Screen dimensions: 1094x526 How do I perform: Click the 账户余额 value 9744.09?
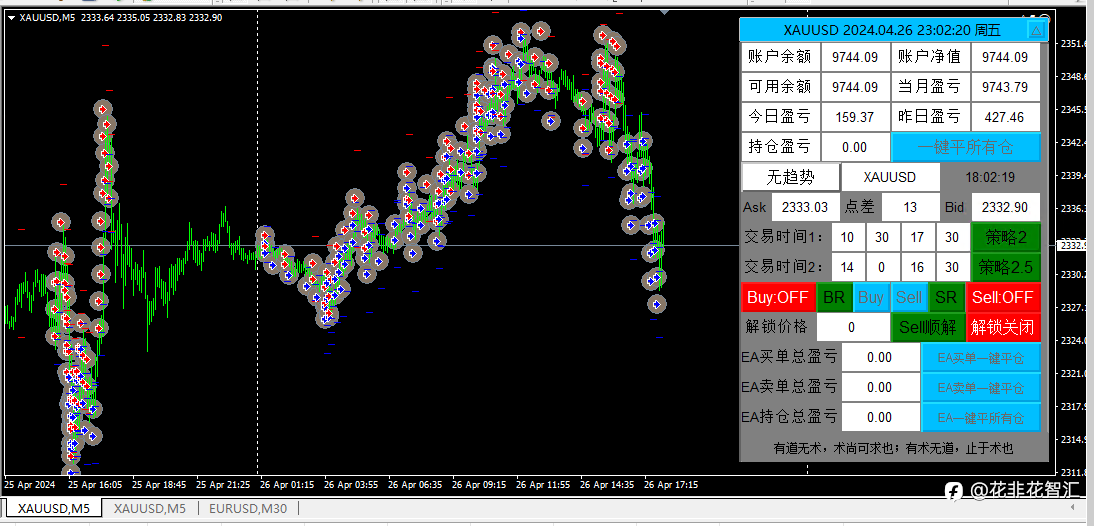[x=855, y=57]
